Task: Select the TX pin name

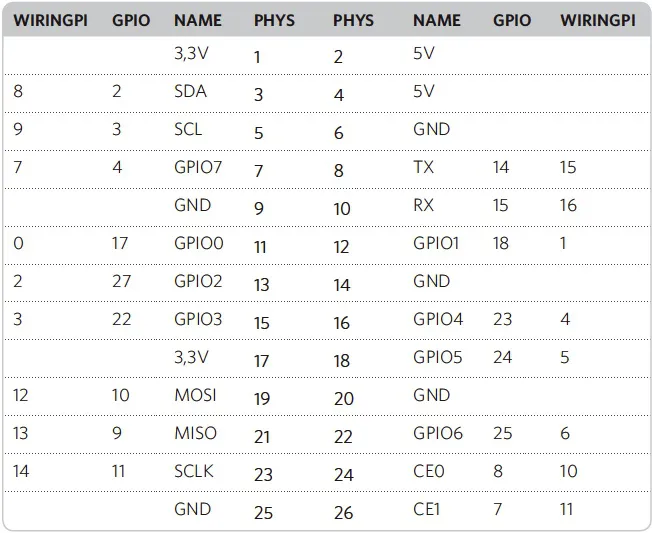Action: pyautogui.click(x=422, y=167)
